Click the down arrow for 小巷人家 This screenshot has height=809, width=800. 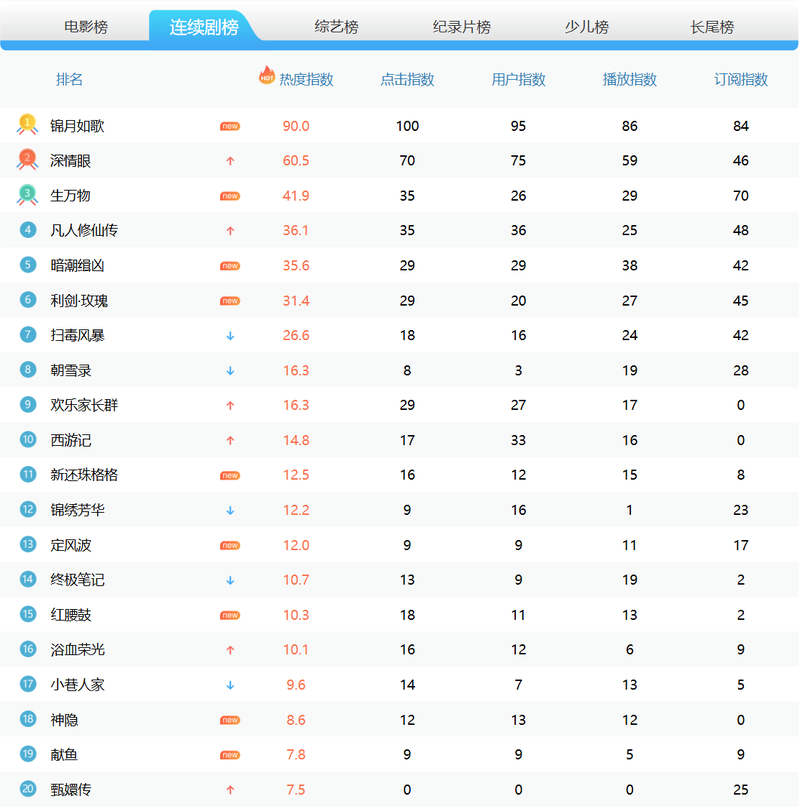(x=230, y=685)
